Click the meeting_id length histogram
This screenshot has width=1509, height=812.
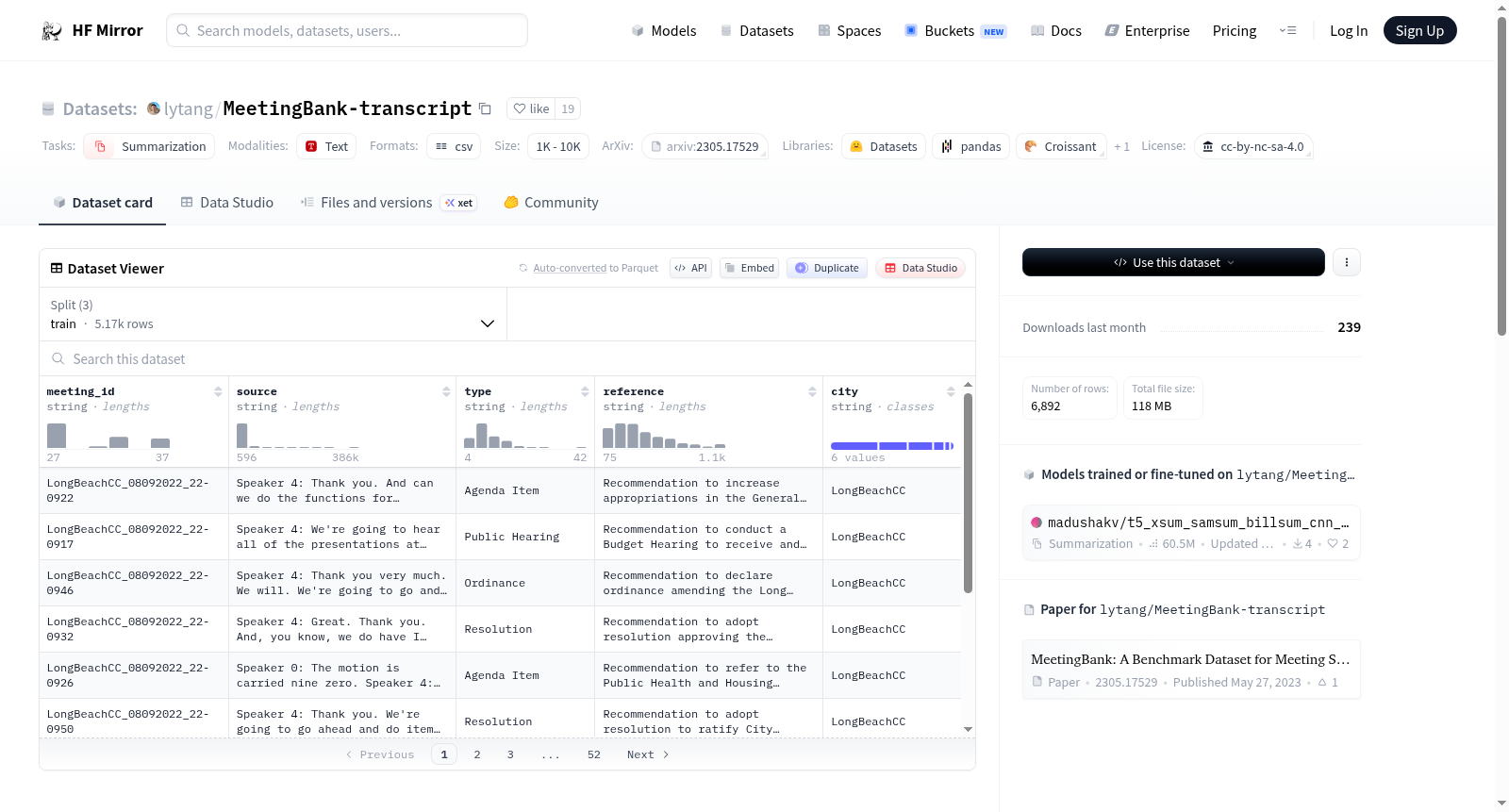pos(108,436)
